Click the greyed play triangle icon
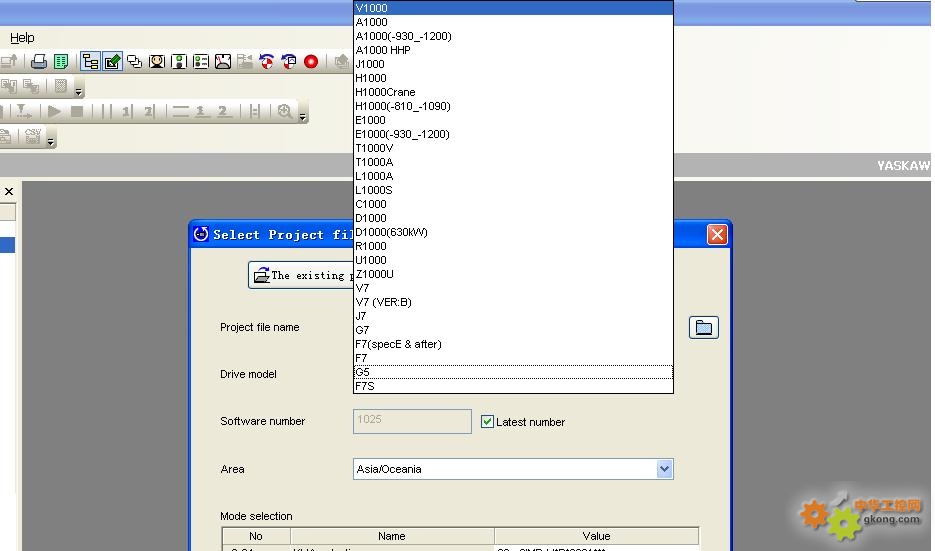This screenshot has height=551, width=935. (x=54, y=111)
